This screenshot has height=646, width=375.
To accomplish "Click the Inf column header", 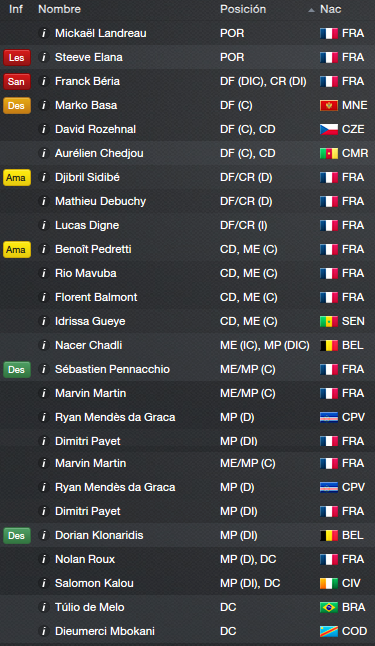I will point(16,9).
